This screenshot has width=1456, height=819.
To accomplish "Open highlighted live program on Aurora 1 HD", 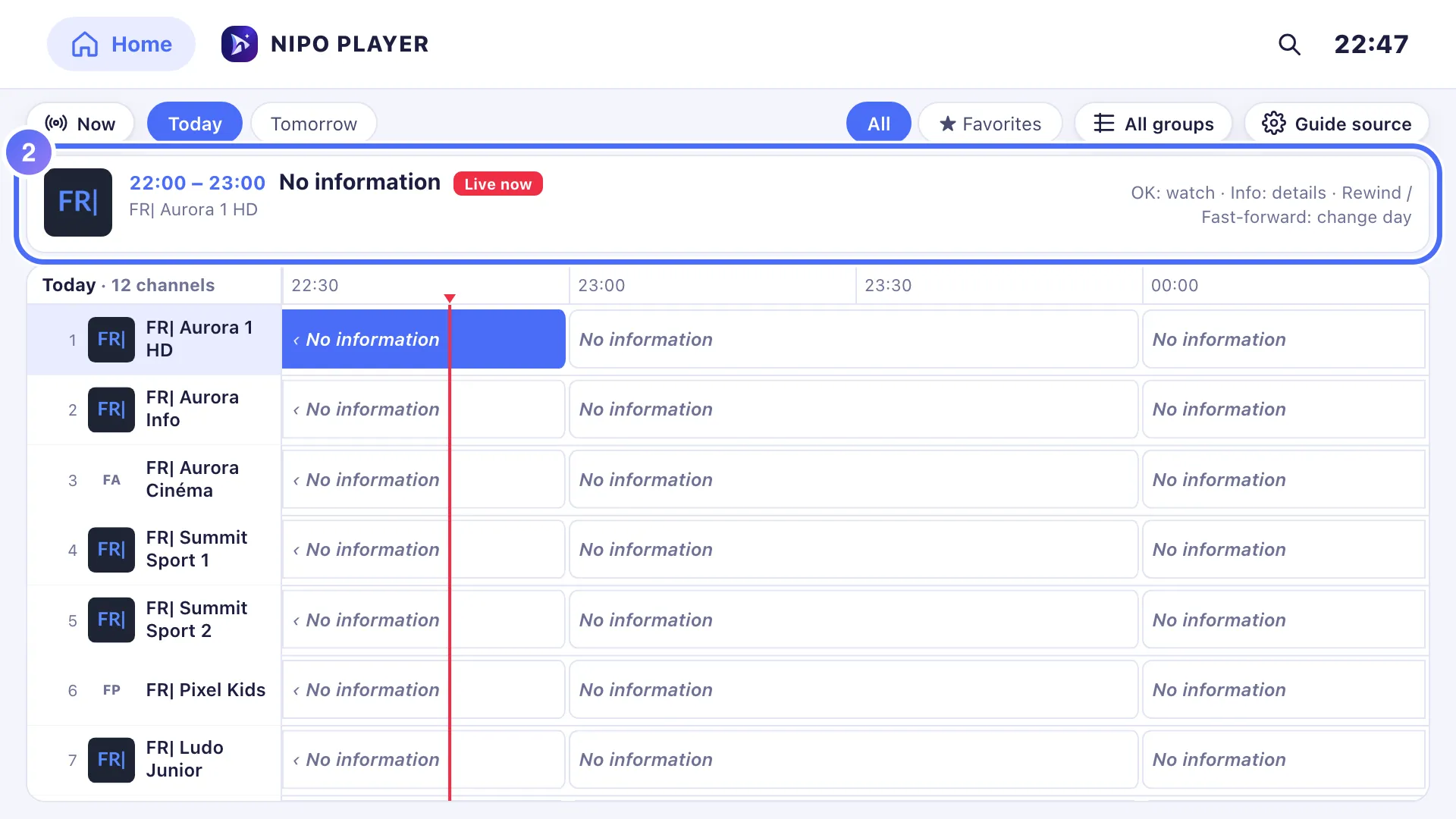I will 424,339.
